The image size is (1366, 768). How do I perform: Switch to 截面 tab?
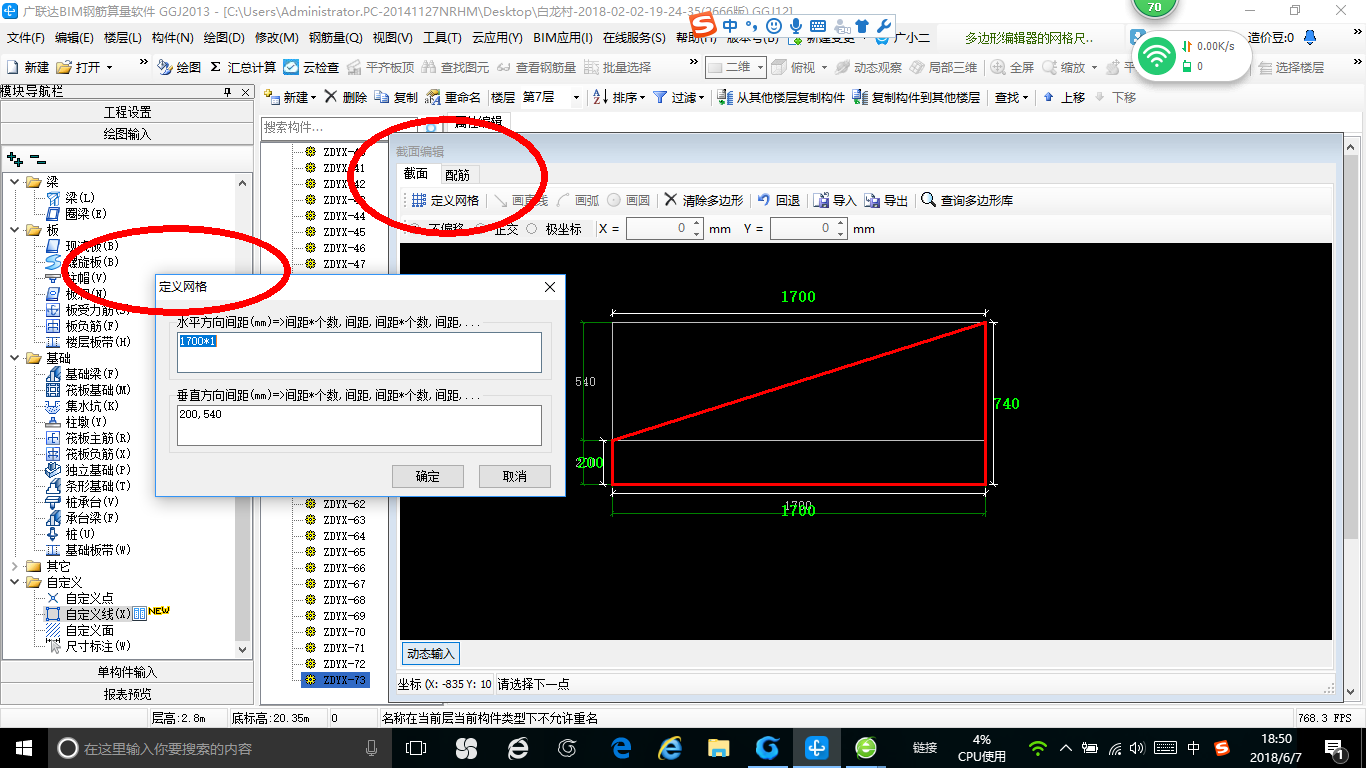415,174
